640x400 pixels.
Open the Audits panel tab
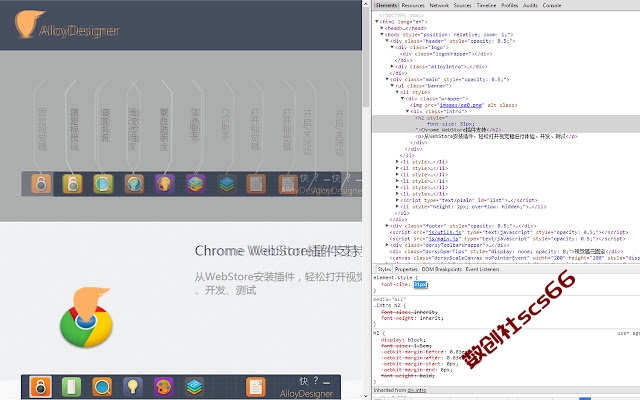click(530, 5)
